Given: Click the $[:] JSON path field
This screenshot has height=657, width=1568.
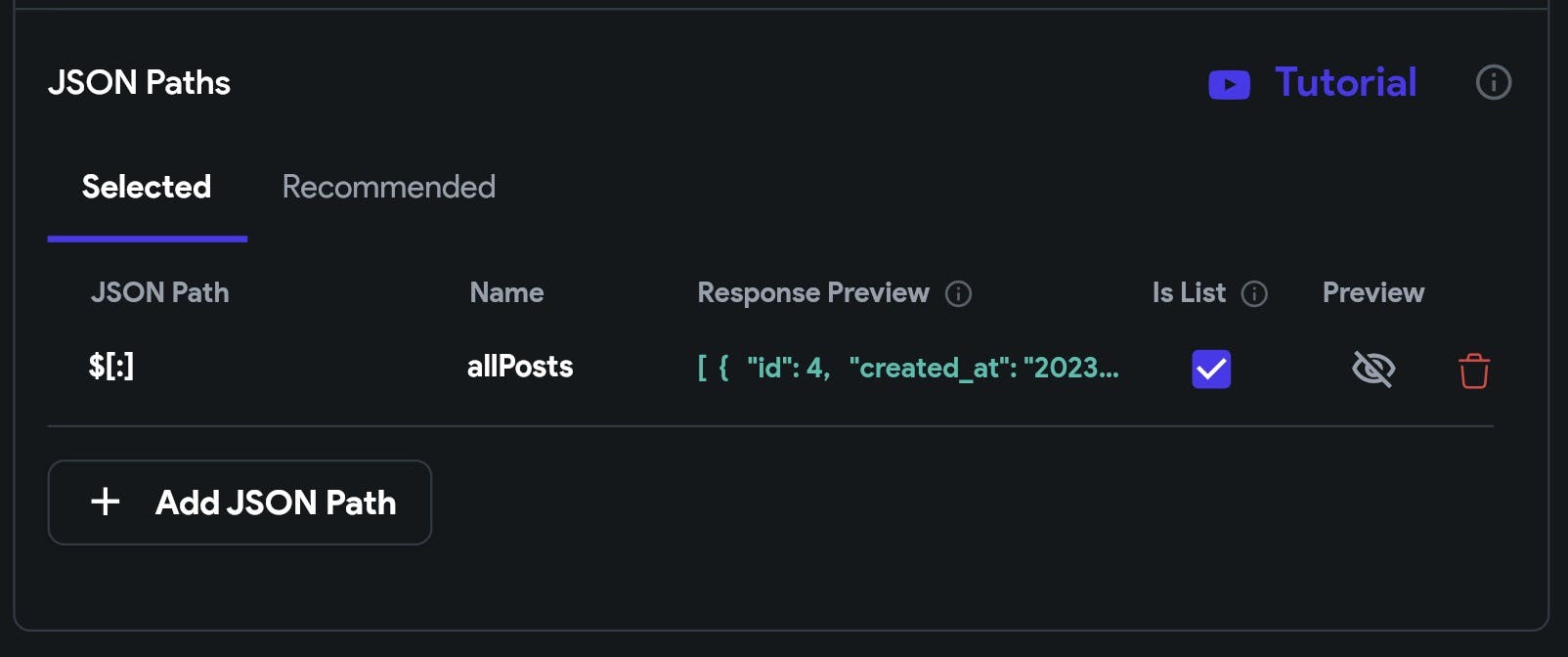Looking at the screenshot, I should (x=111, y=367).
